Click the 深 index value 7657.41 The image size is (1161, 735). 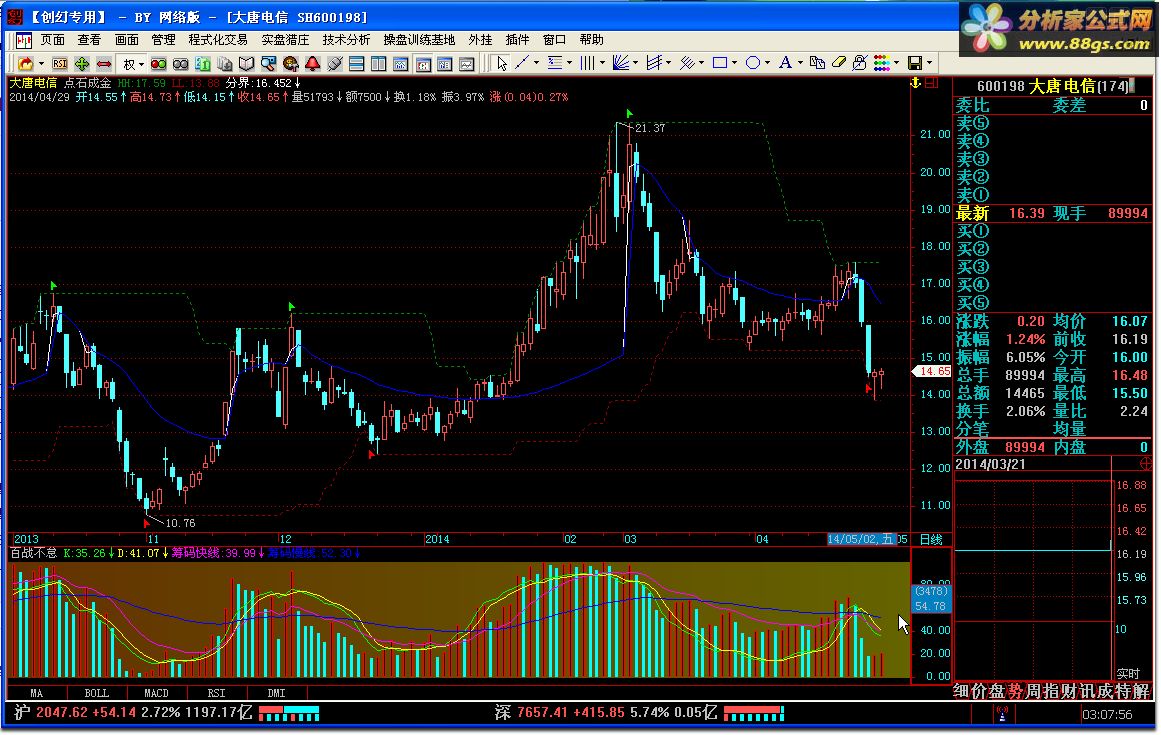point(541,713)
